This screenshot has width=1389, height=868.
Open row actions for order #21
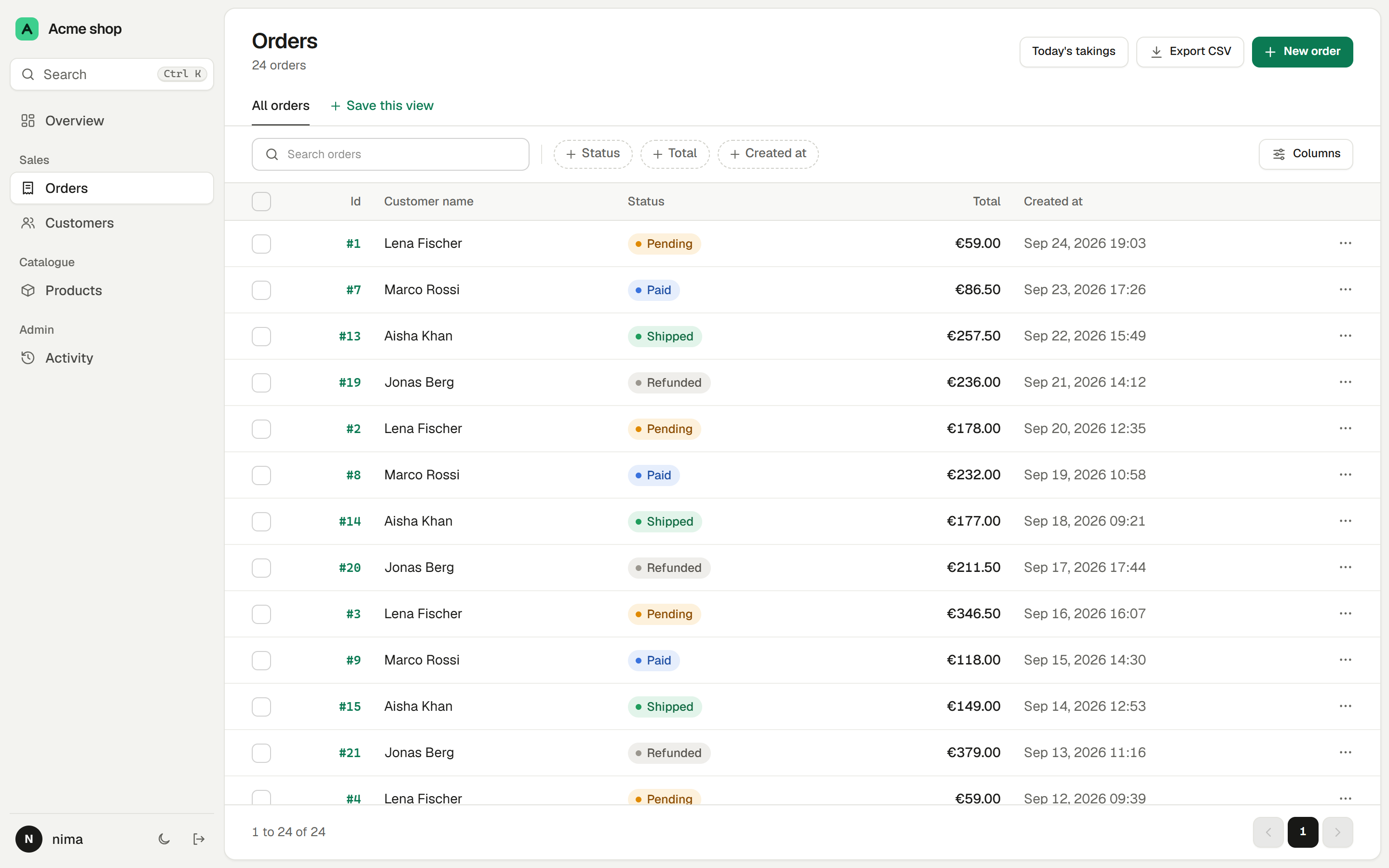click(x=1346, y=753)
